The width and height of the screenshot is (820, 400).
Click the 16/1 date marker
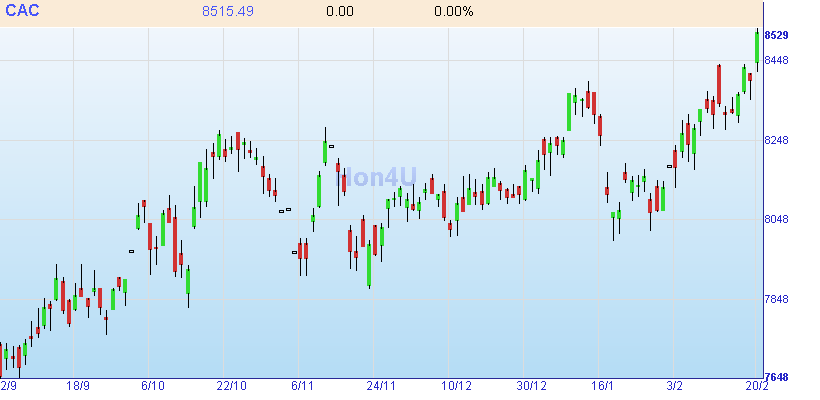[602, 386]
